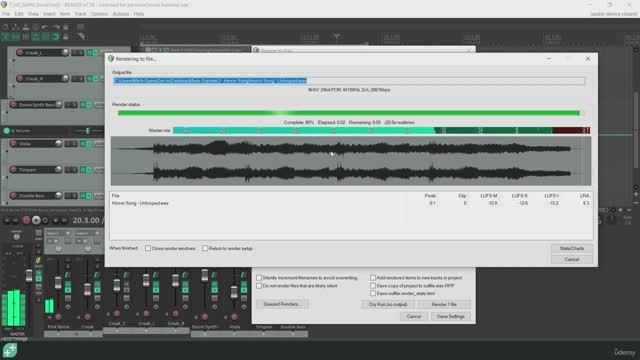The width and height of the screenshot is (640, 360).
Task: Click the master pan knob in mixer
Action: click(x=16, y=237)
